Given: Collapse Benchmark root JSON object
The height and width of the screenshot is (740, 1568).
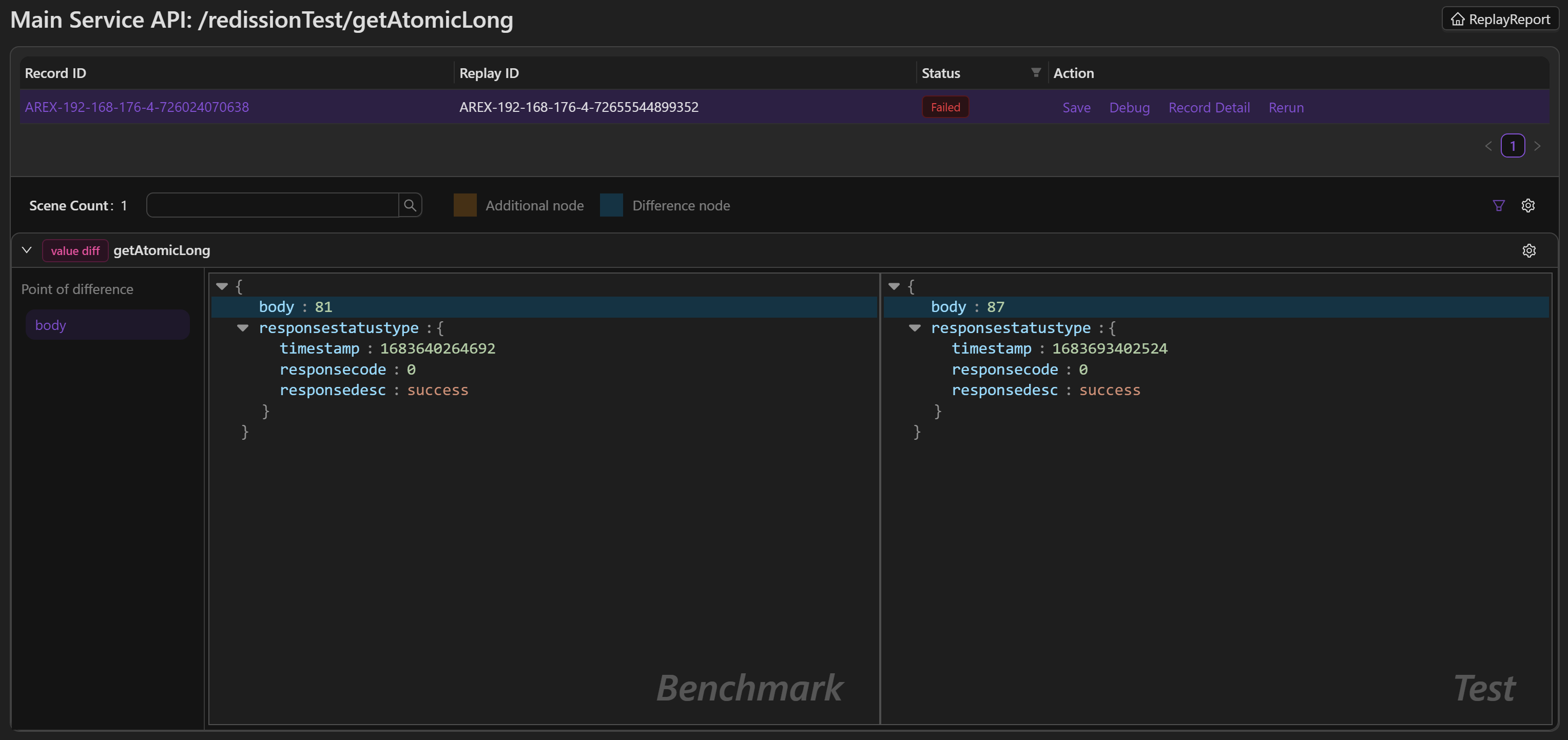Looking at the screenshot, I should [x=222, y=286].
